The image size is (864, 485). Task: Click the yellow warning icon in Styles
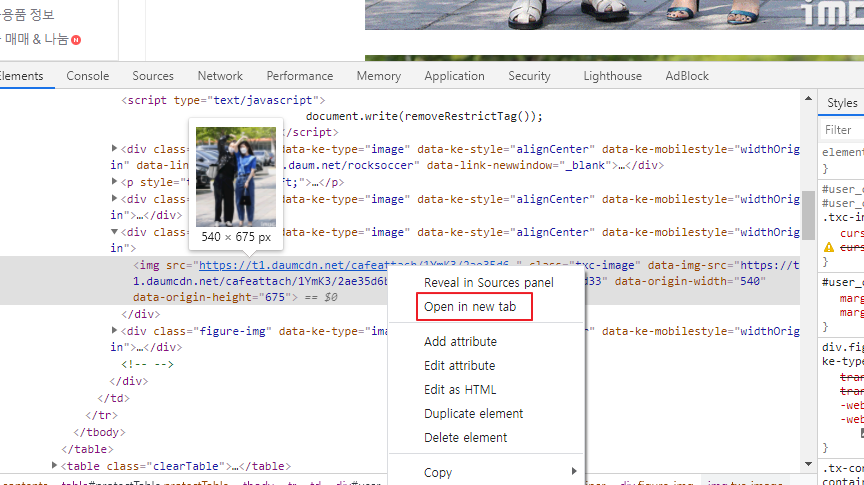tap(829, 247)
